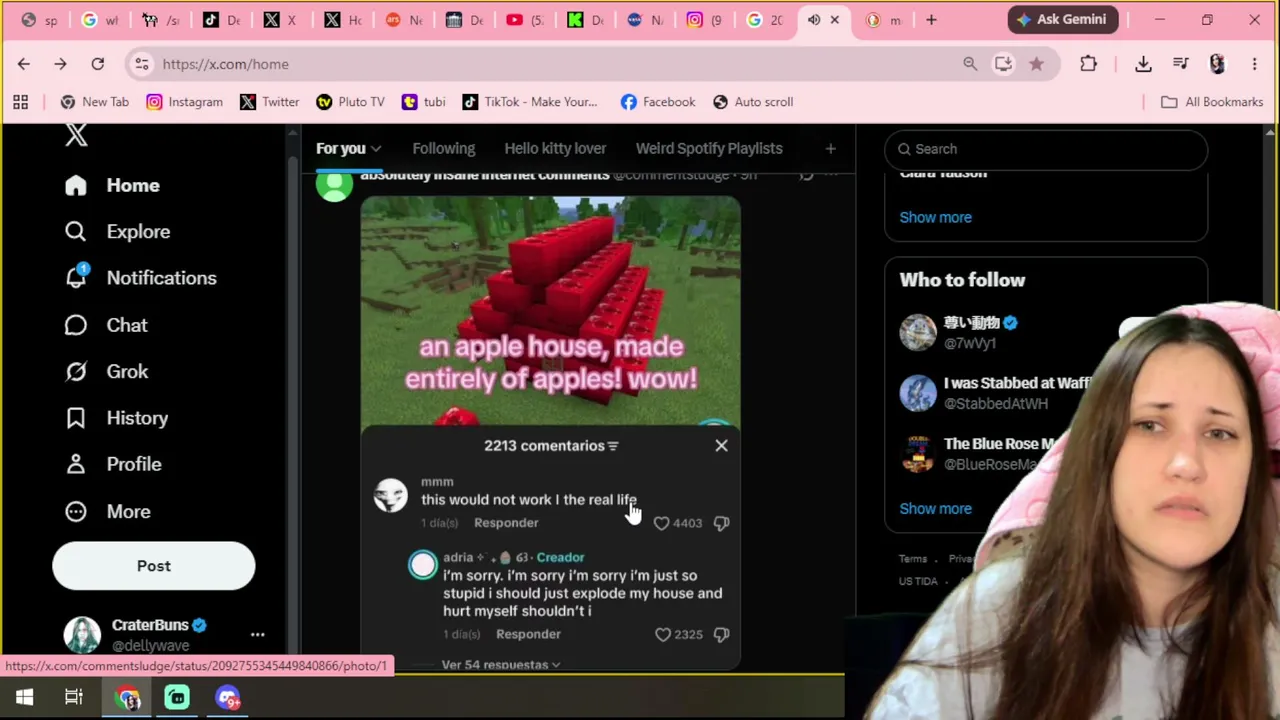This screenshot has width=1280, height=720.
Task: Open the comment sort filter icon
Action: [x=613, y=446]
